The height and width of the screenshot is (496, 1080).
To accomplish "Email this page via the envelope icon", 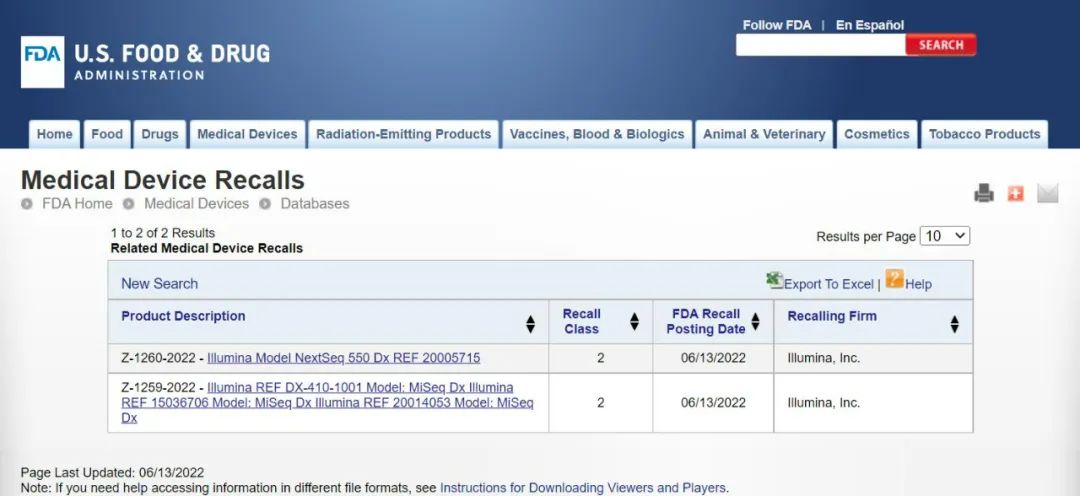I will tap(1048, 194).
